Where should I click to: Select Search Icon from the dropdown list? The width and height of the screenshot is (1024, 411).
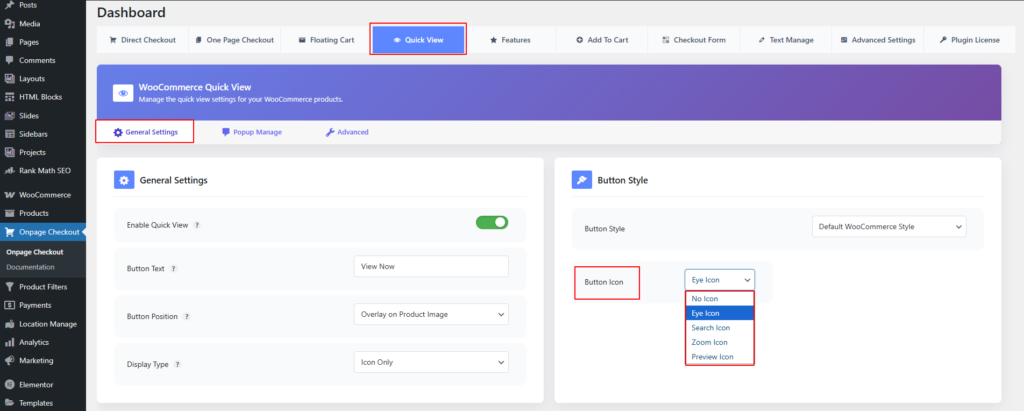point(711,328)
